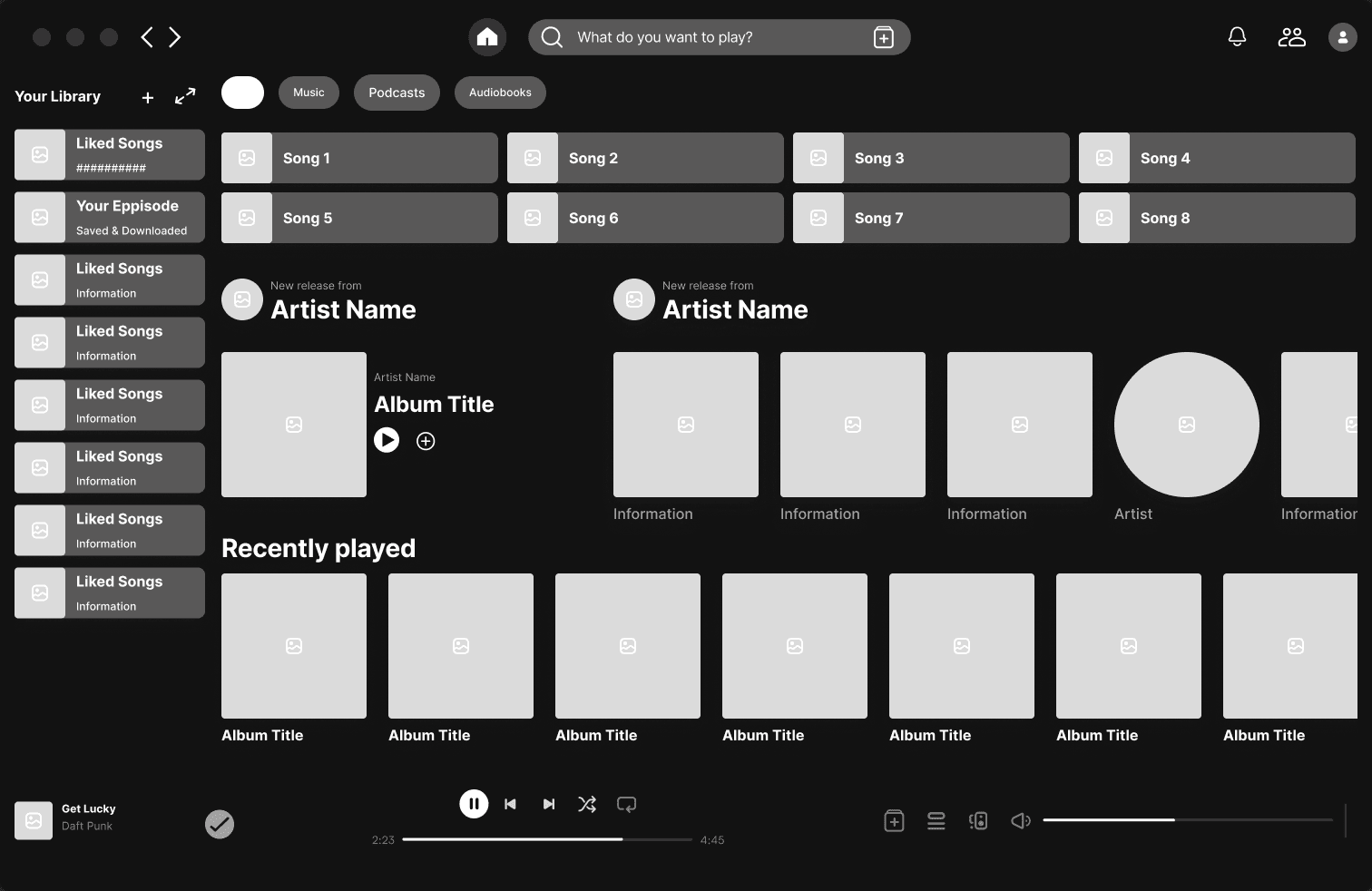Toggle saved checkmark for Get Lucky
Screen dimensions: 1372x891
[x=220, y=824]
